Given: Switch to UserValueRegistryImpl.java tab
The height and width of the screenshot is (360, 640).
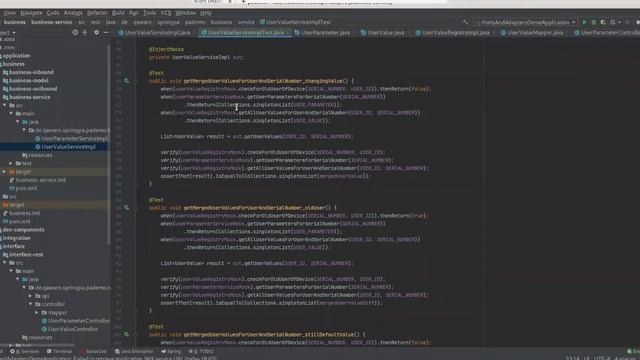Looking at the screenshot, I should click(452, 32).
